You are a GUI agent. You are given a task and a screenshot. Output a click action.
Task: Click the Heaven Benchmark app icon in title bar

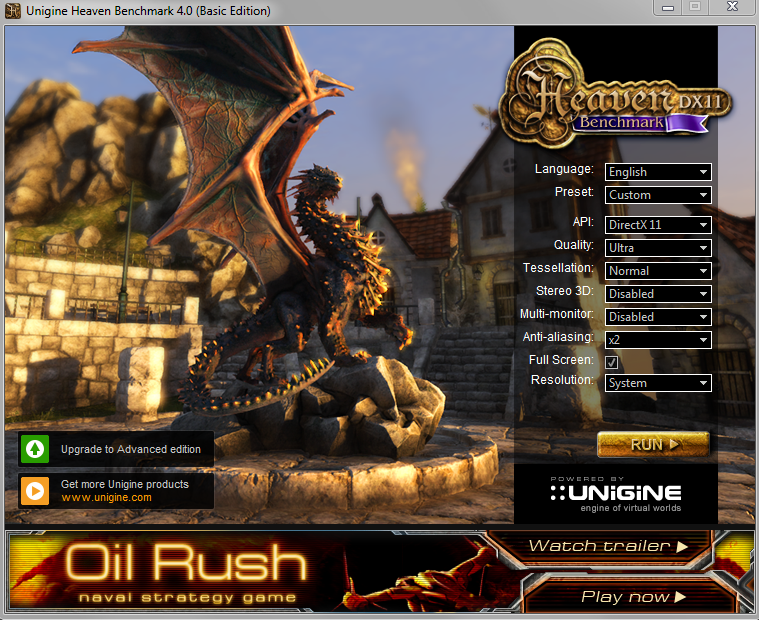(x=13, y=11)
